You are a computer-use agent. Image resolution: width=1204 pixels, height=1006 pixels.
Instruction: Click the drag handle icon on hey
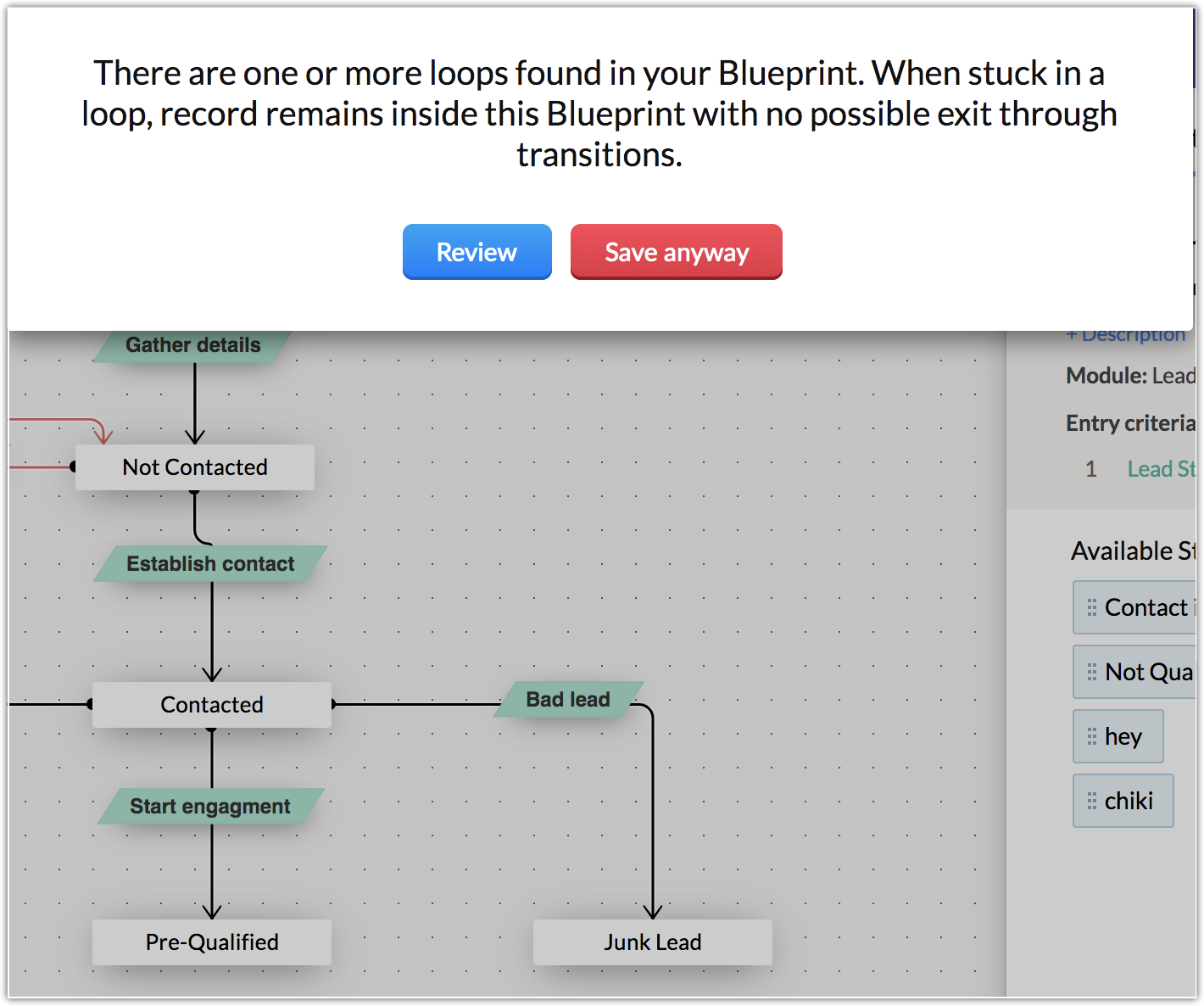point(1092,736)
